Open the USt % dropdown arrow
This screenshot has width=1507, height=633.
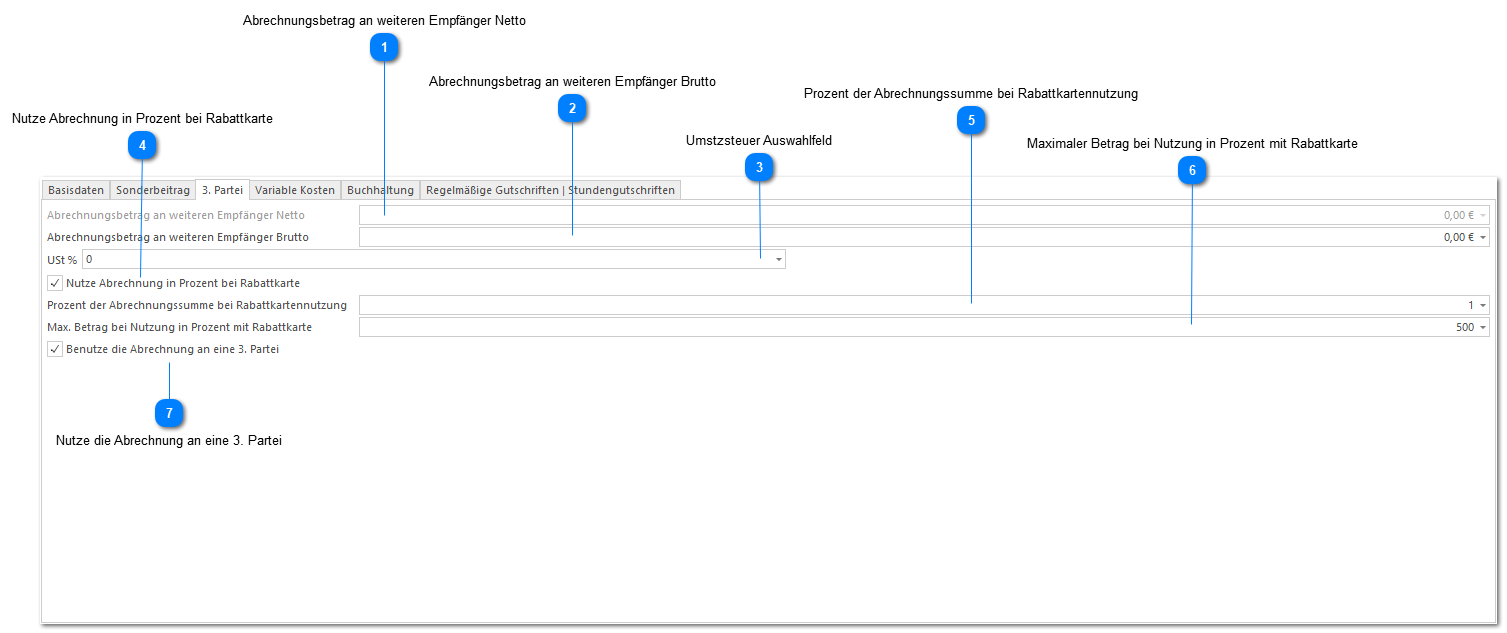point(777,260)
